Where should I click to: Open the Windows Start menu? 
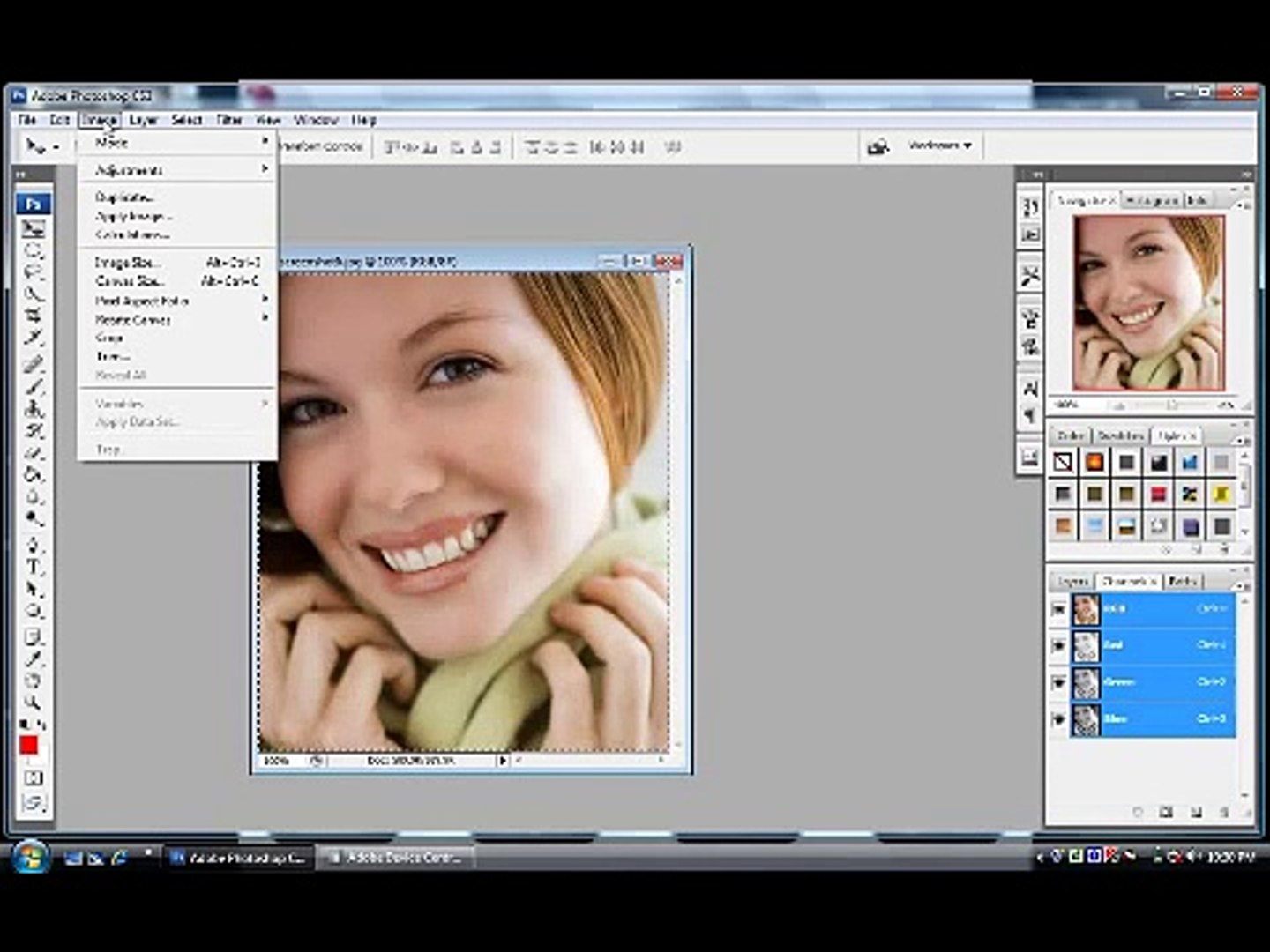(29, 856)
